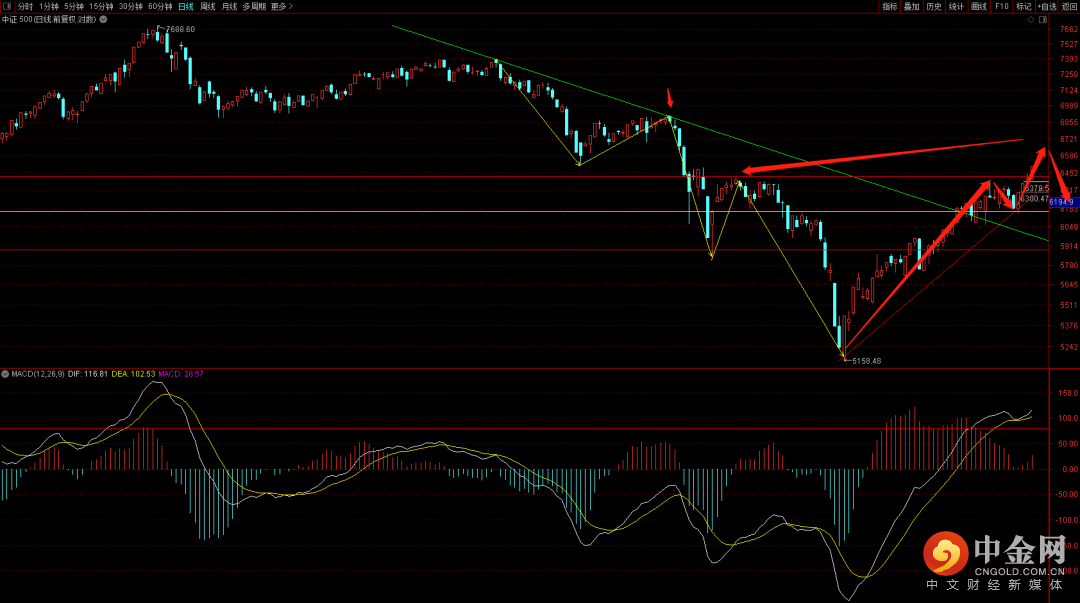Select the 15分钟 period tab
Screen dimensions: 1080x603
click(x=101, y=6)
